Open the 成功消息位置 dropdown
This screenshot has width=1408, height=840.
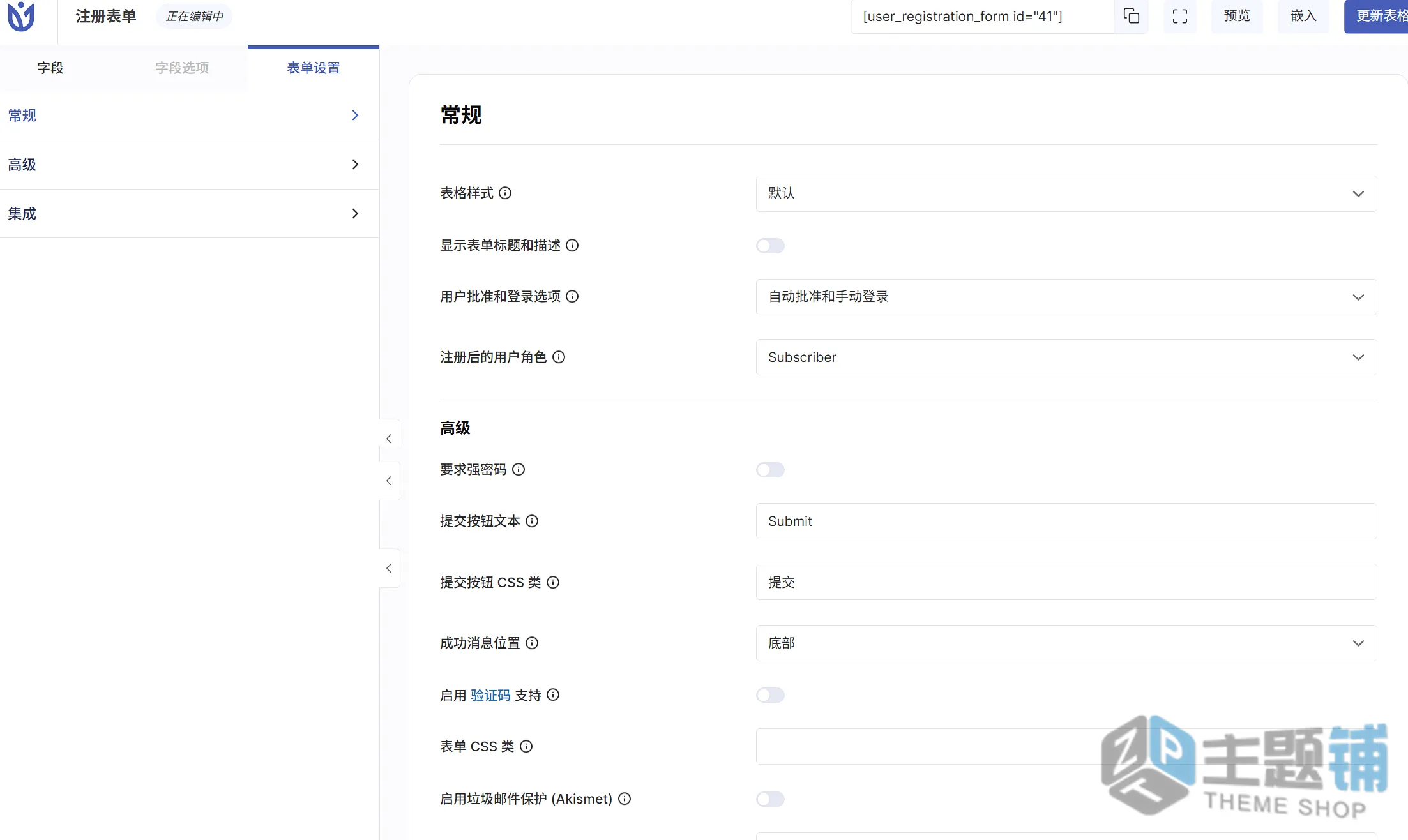point(1066,643)
